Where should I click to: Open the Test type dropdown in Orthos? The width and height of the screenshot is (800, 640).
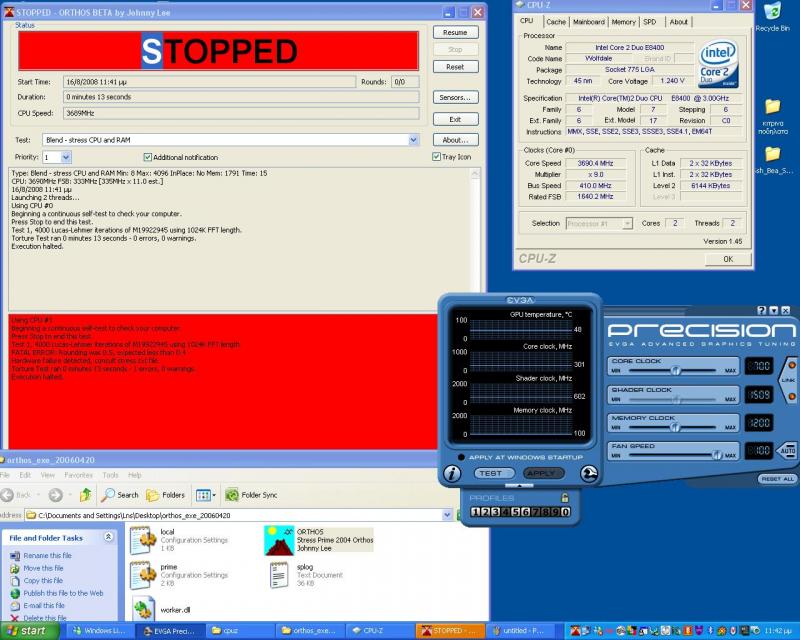(414, 140)
